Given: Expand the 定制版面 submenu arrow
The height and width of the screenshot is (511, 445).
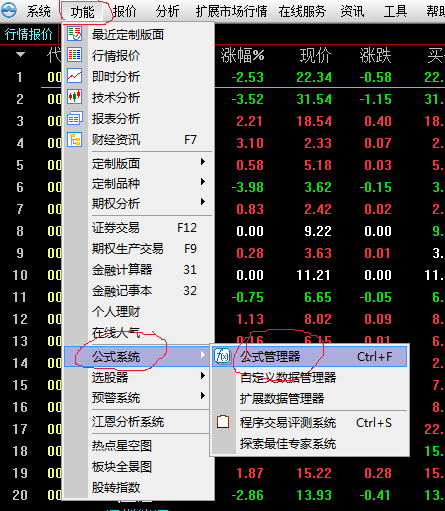Looking at the screenshot, I should coord(203,162).
